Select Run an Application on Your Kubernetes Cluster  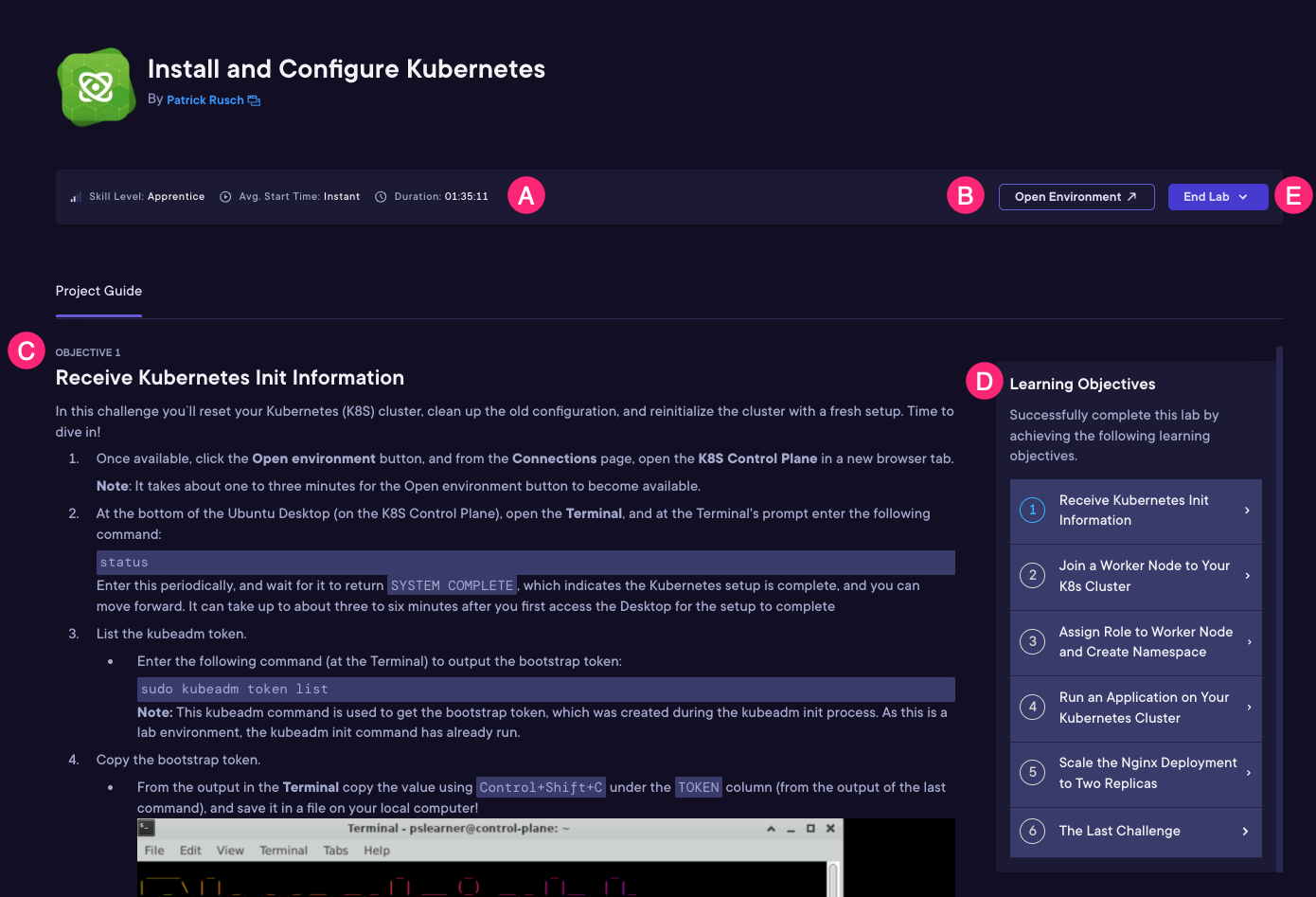(x=1135, y=708)
